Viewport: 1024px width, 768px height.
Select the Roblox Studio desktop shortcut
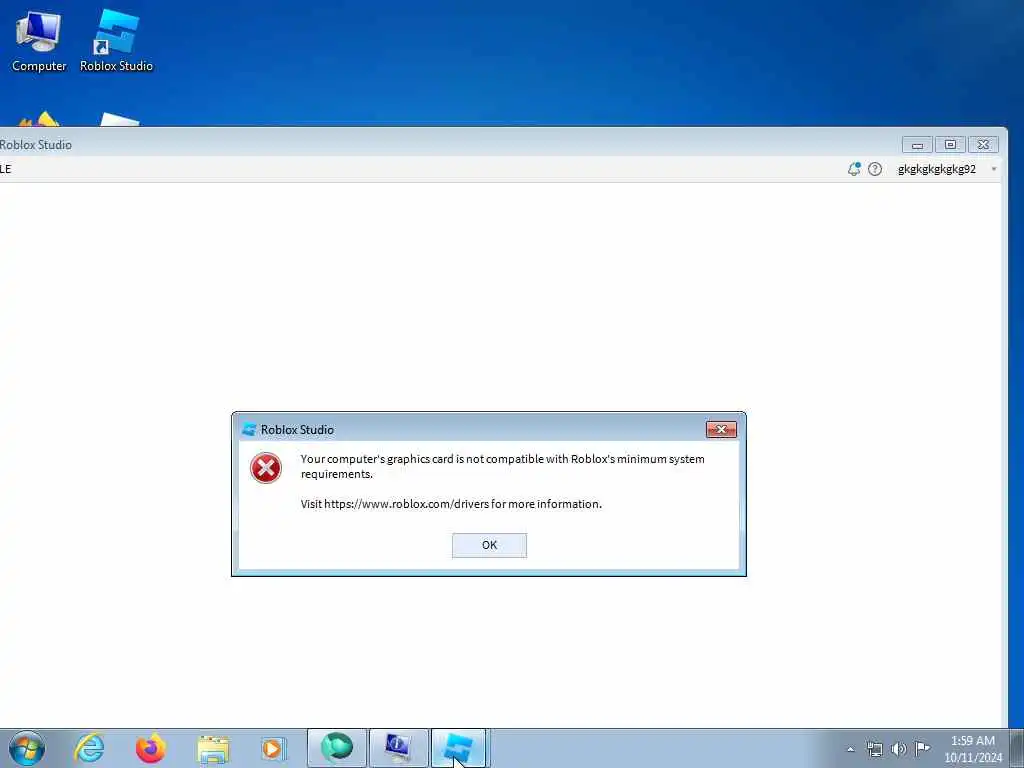tap(116, 41)
